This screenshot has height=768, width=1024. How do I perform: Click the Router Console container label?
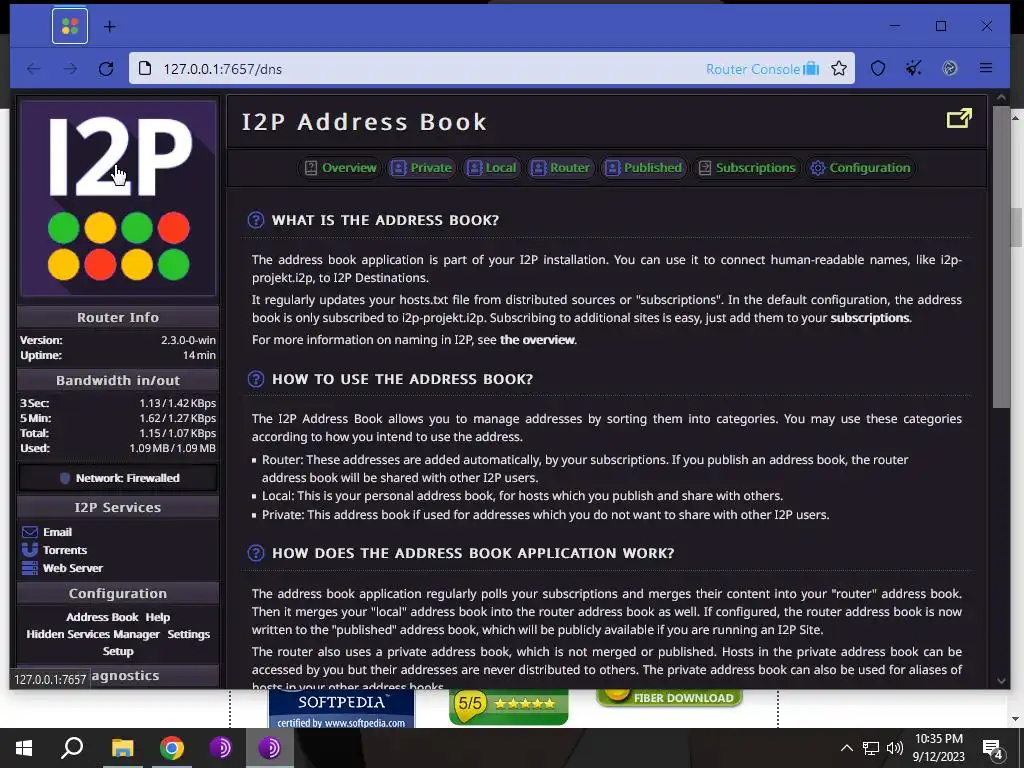(x=762, y=69)
